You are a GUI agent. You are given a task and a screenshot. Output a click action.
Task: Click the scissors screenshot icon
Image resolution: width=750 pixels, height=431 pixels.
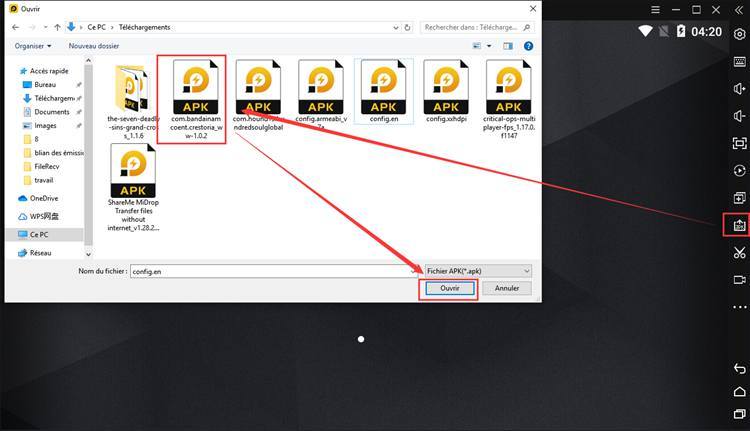tap(739, 252)
